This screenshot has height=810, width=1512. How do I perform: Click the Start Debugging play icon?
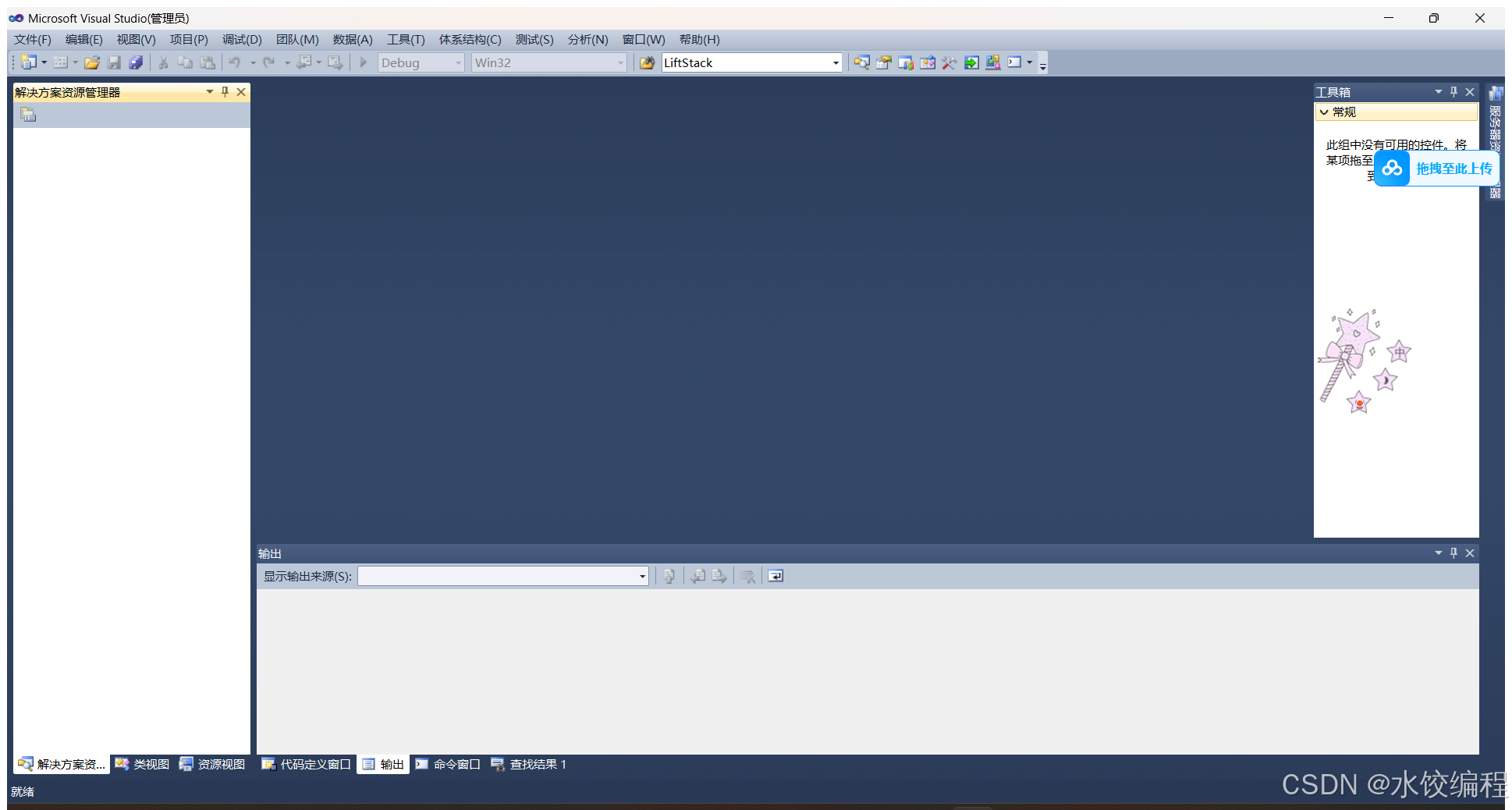coord(363,62)
